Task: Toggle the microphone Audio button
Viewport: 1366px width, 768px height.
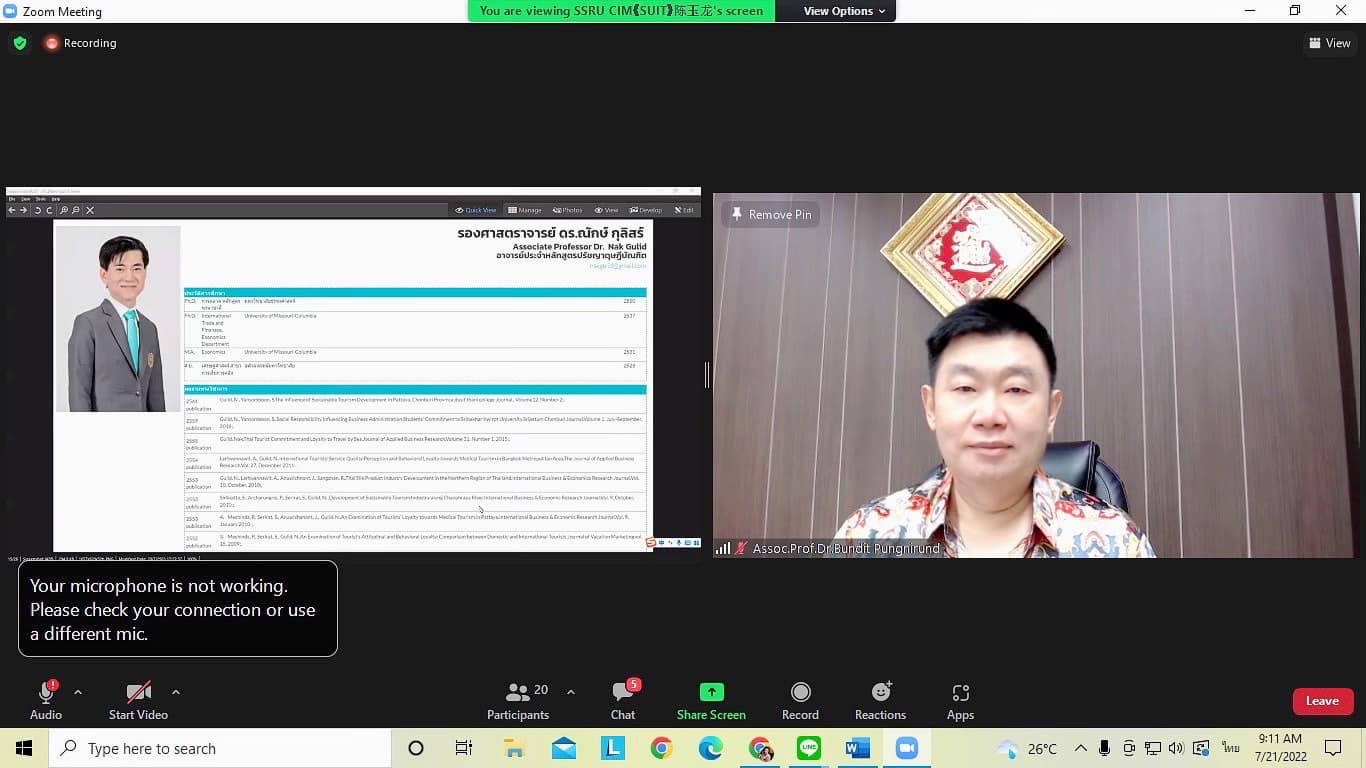Action: click(x=46, y=701)
